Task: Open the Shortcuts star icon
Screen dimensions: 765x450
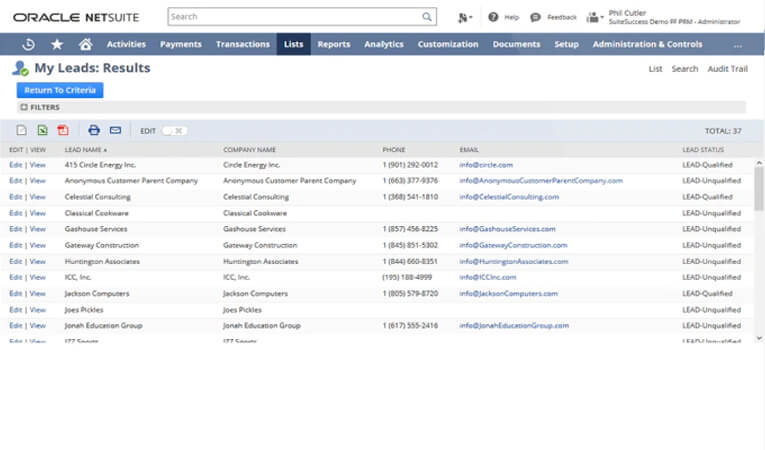Action: [57, 44]
